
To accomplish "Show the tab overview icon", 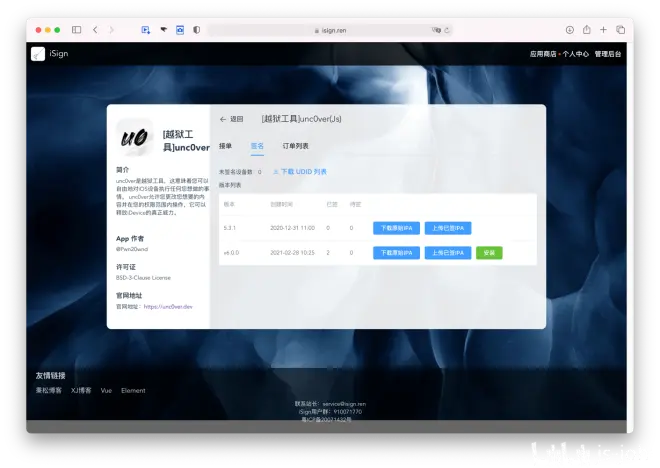I will 620,30.
